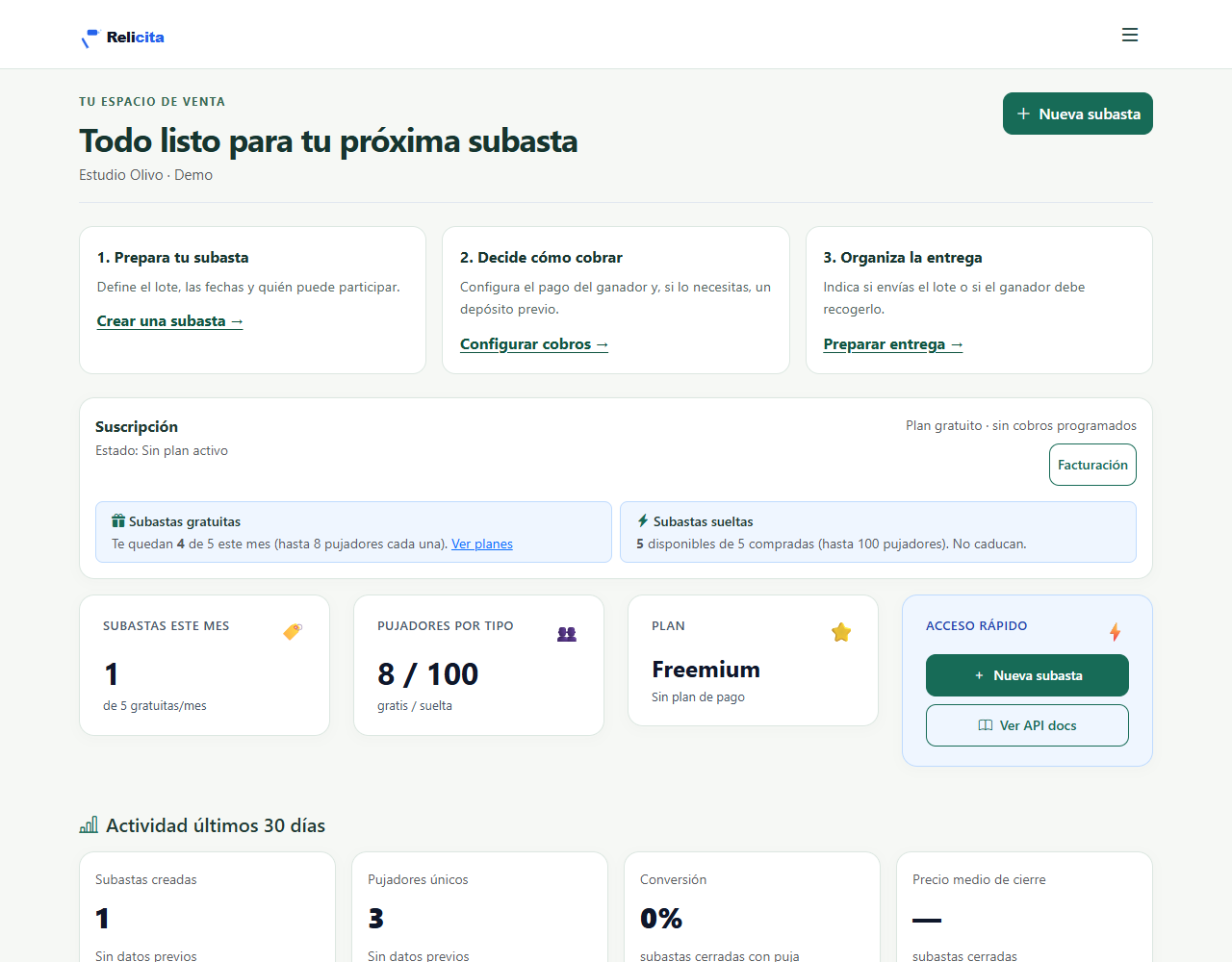Click the TU ESPACIO DE VENTA label

point(152,102)
